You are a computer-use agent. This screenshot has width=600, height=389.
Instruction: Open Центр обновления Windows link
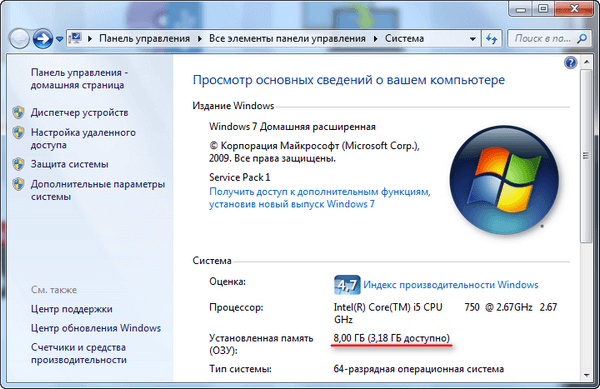pos(96,328)
